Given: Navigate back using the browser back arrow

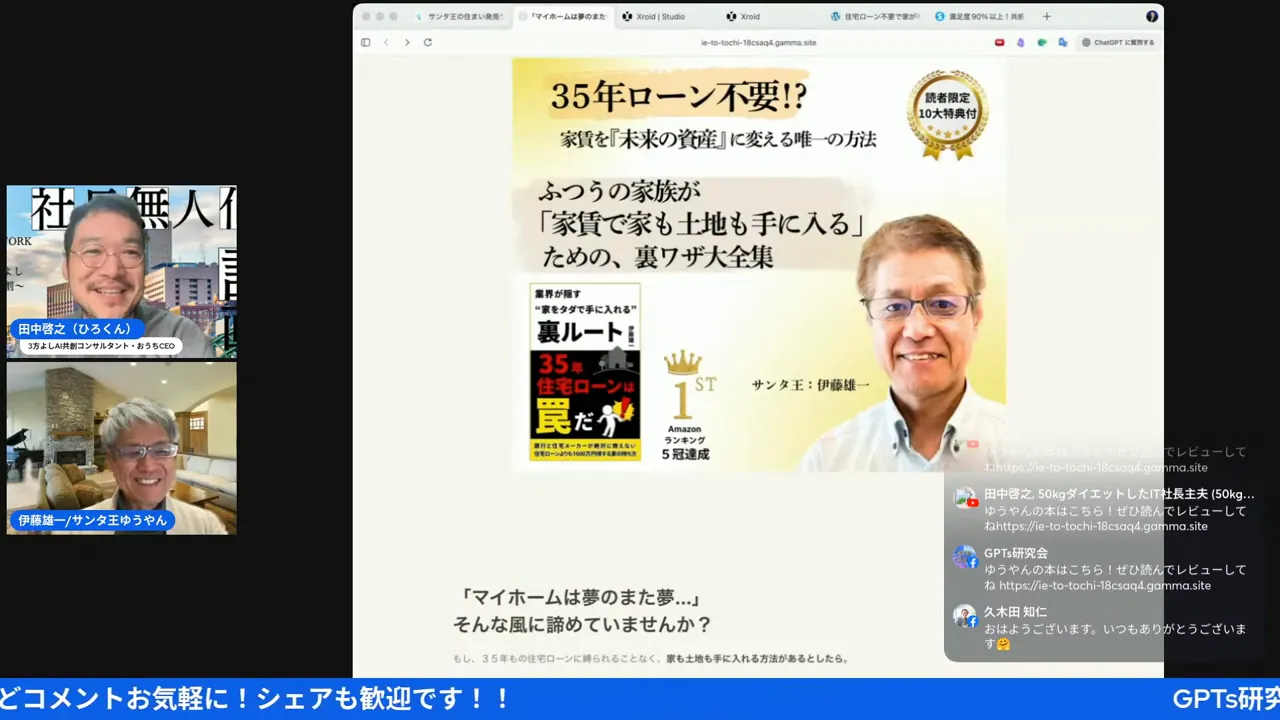Looking at the screenshot, I should coord(385,42).
